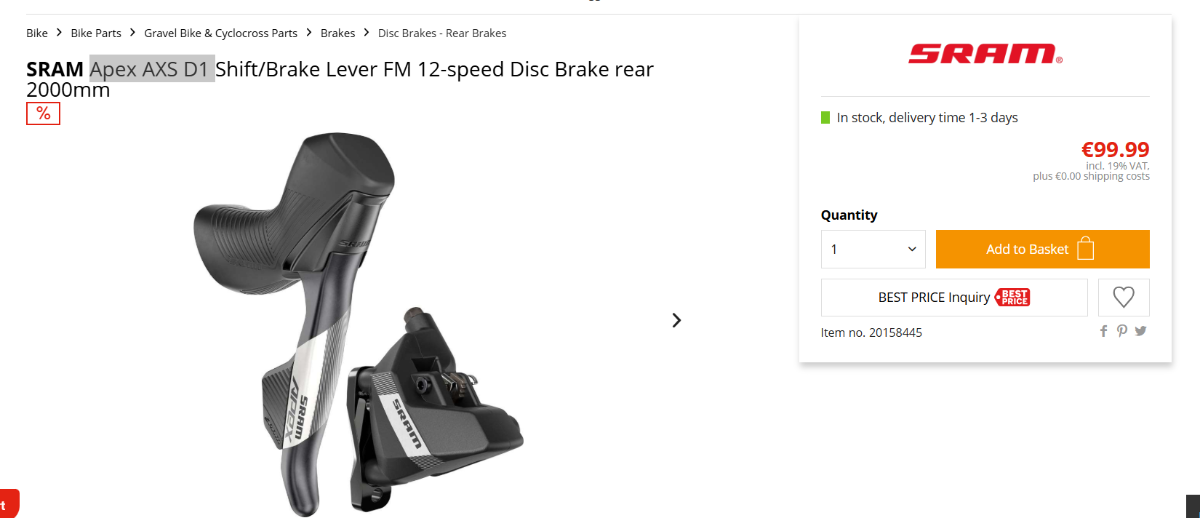Share product on Facebook icon
Screen dimensions: 1200x518
1104,331
